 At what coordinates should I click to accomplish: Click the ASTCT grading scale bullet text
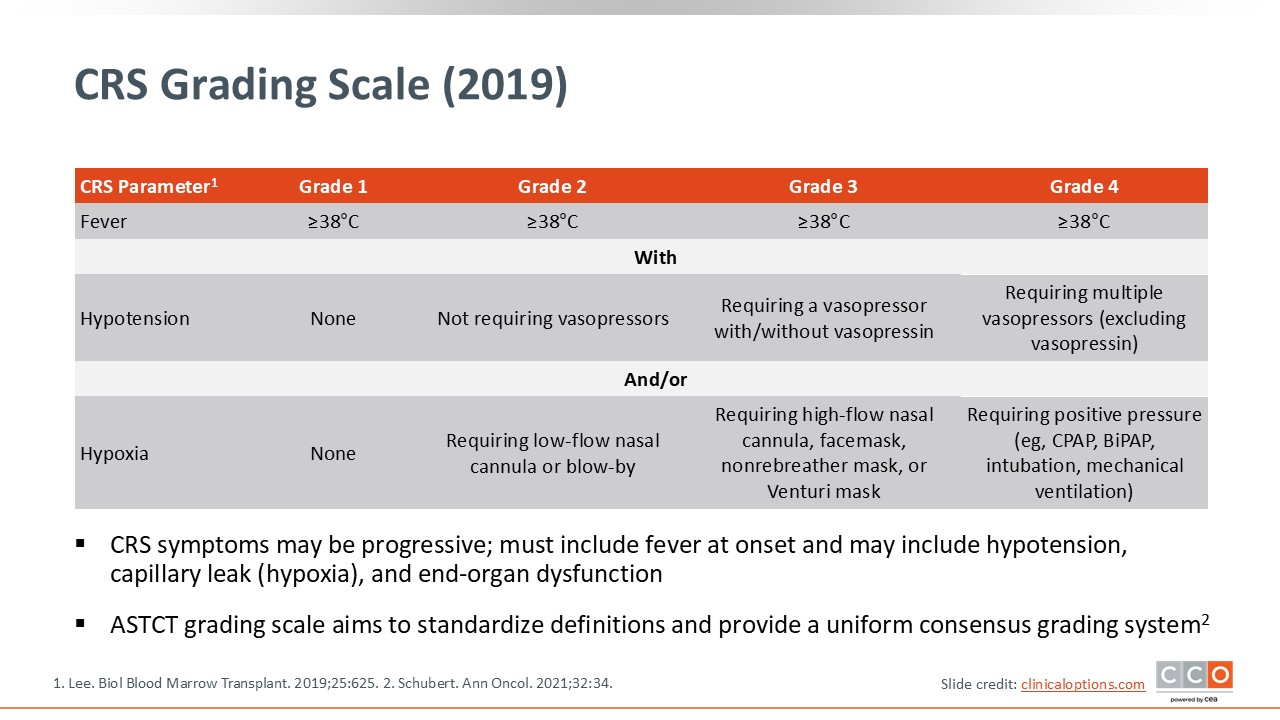(658, 625)
